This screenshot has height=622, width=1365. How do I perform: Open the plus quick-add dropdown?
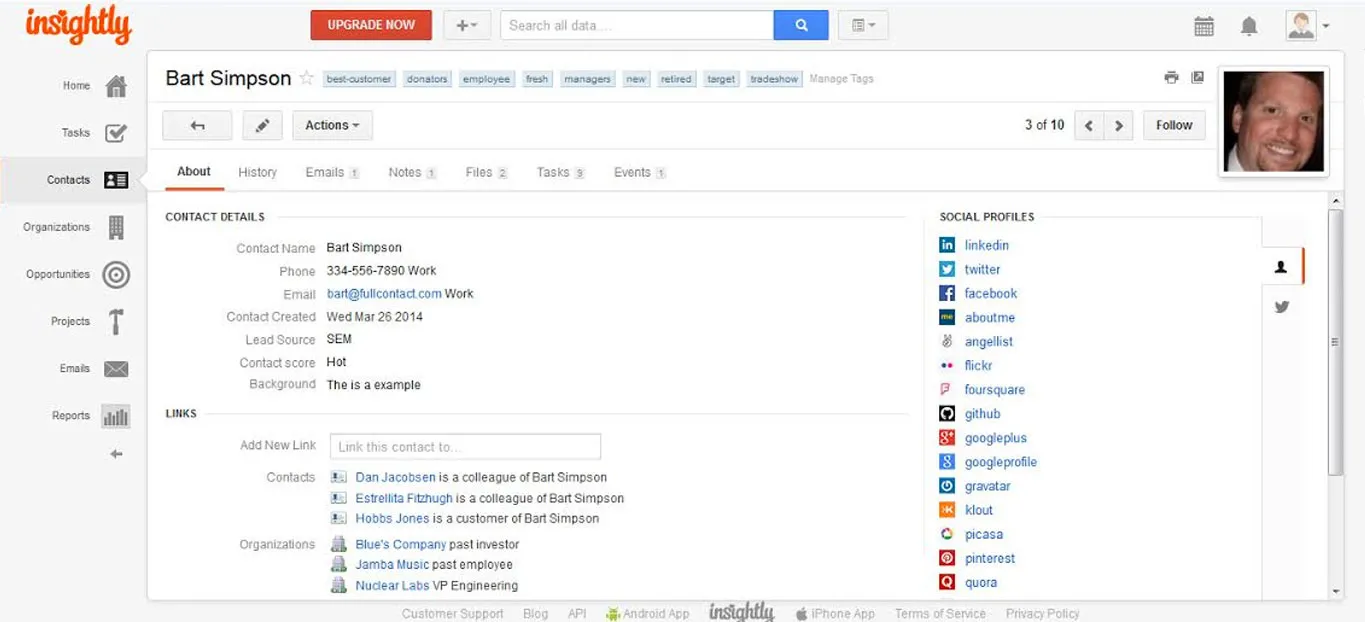point(466,25)
